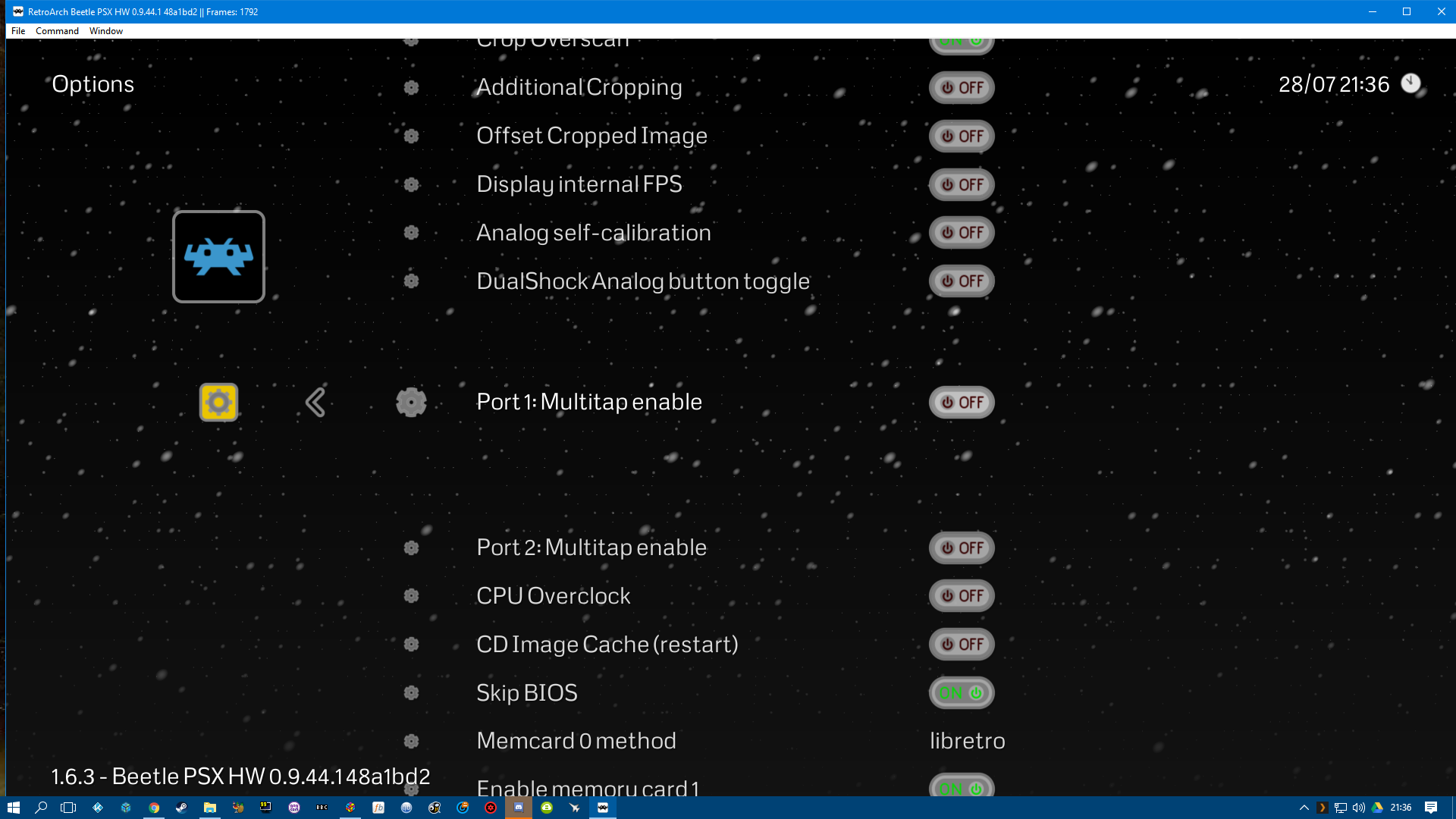Open Google Drive tray icon
This screenshot has height=819, width=1456.
[x=1377, y=808]
